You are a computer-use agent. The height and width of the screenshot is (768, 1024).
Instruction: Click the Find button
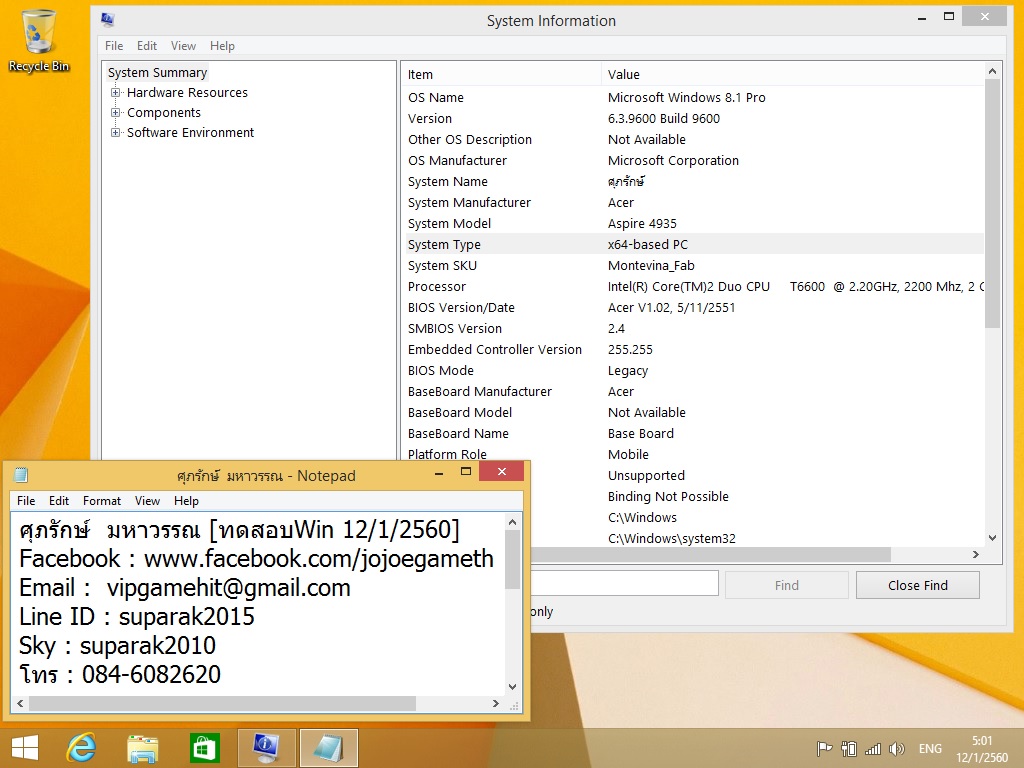coord(786,585)
